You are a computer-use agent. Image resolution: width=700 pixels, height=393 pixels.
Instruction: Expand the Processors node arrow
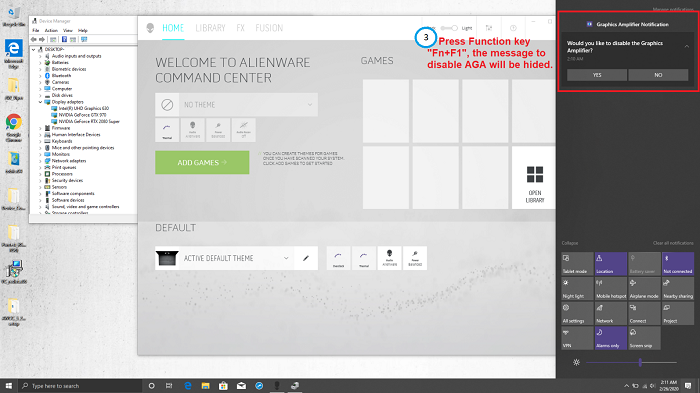click(40, 174)
